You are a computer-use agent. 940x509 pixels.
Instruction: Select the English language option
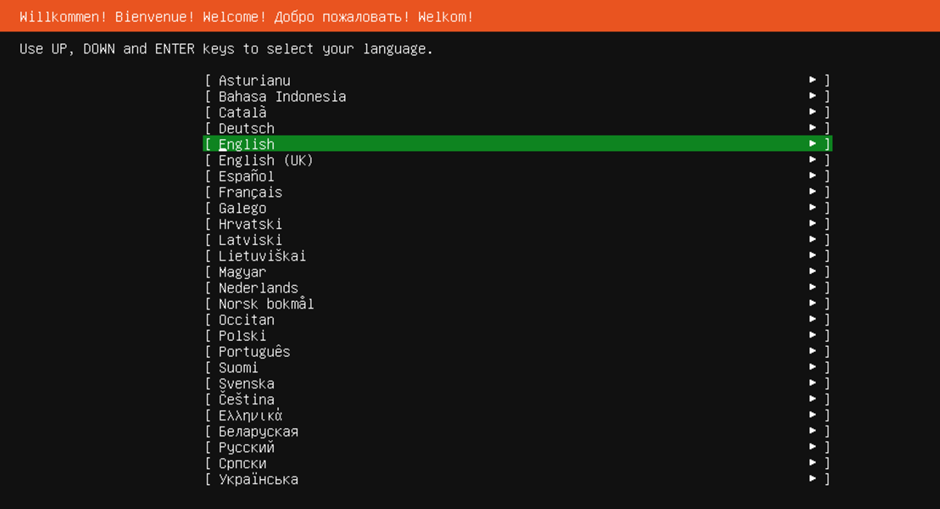(246, 144)
